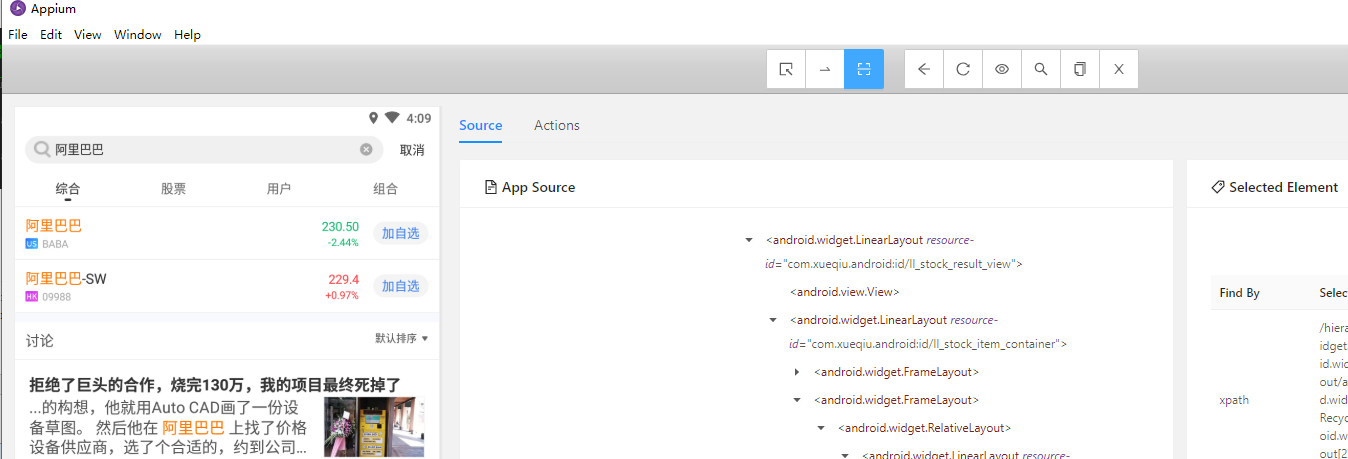Expand the first collapsed FrameLayout node
Viewport: 1348px width, 459px height.
pyautogui.click(x=797, y=372)
